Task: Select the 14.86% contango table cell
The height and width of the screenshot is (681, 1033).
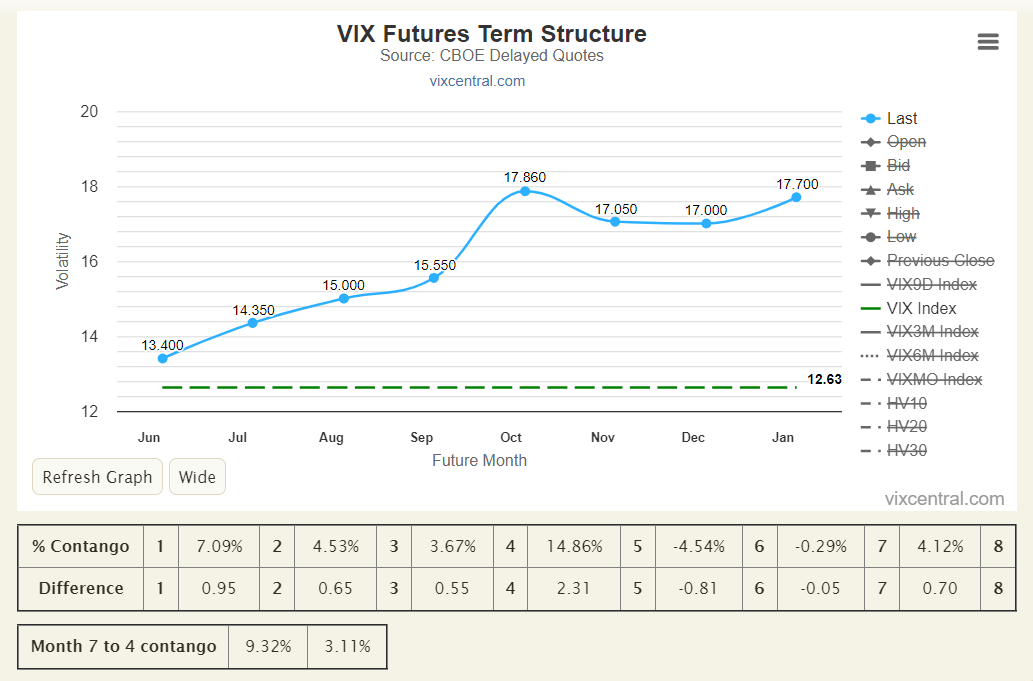Action: coord(574,546)
